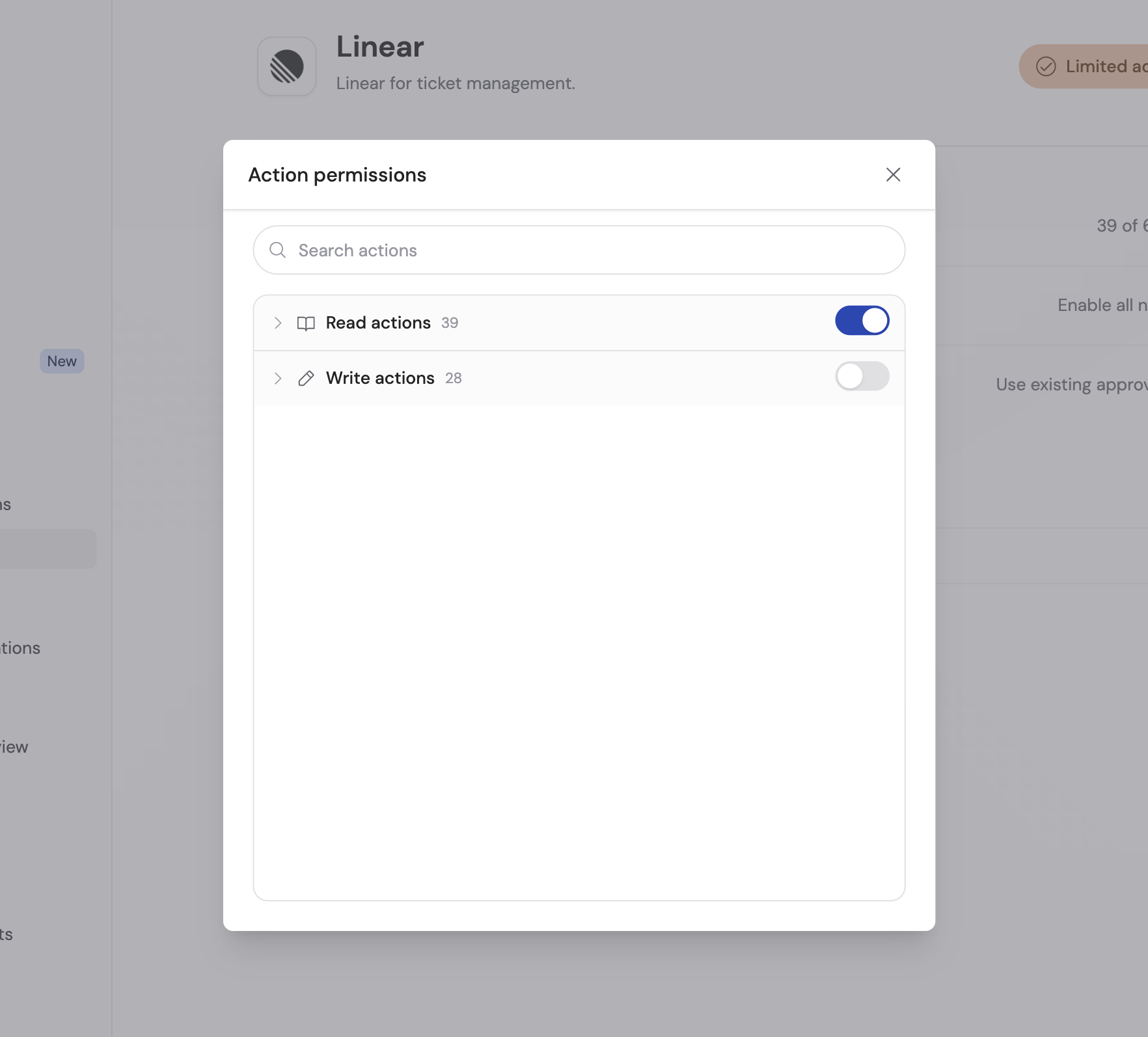This screenshot has width=1148, height=1037.
Task: Select the highlighted sidebar item
Action: (x=48, y=549)
